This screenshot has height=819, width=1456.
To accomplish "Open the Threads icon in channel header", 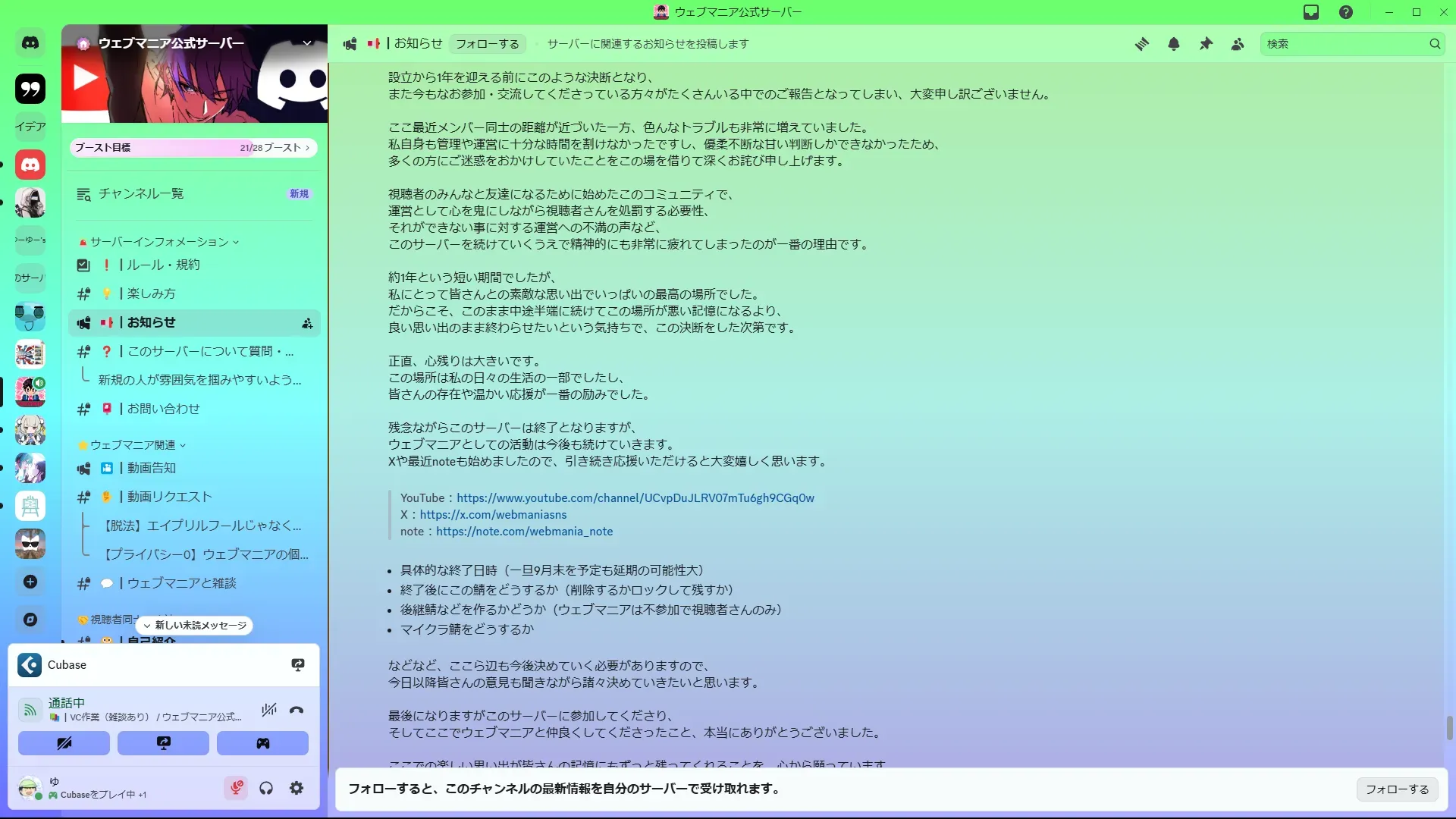I will point(1141,44).
